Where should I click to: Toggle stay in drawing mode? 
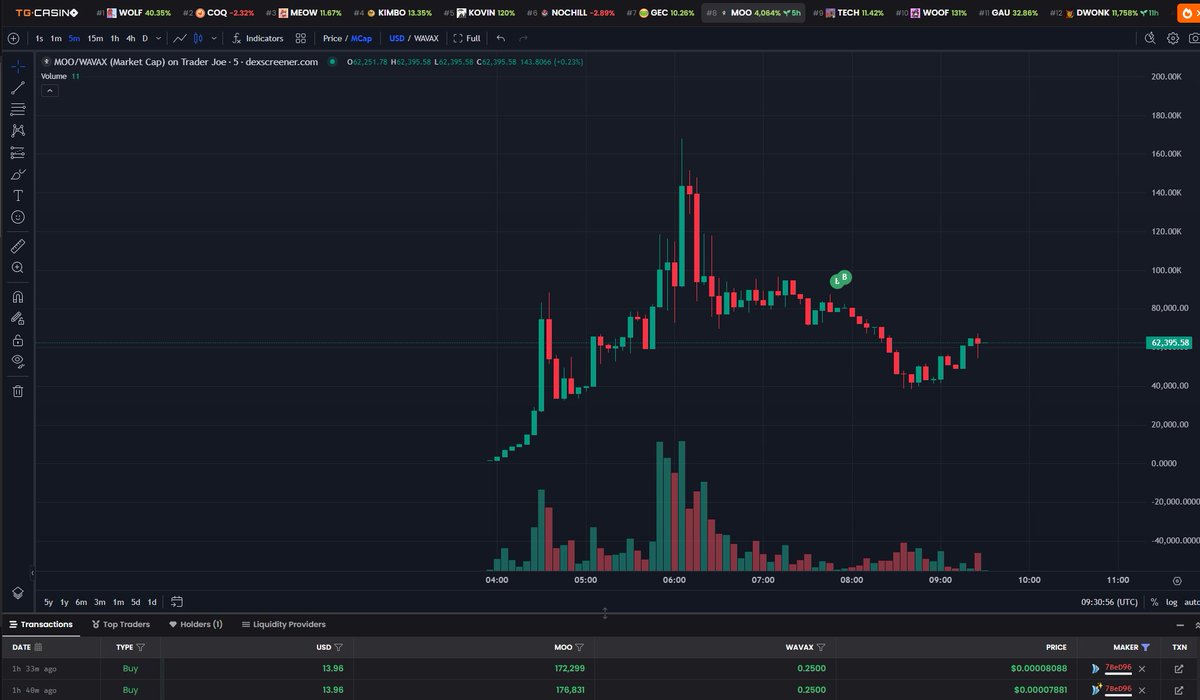click(18, 319)
